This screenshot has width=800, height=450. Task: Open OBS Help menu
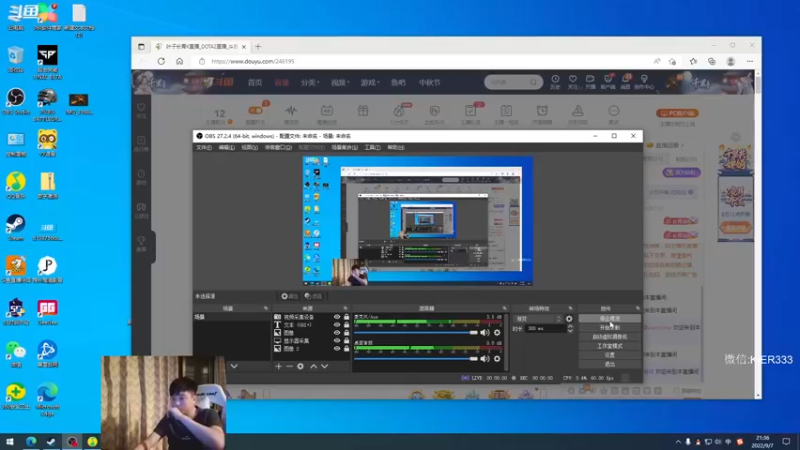(x=395, y=147)
